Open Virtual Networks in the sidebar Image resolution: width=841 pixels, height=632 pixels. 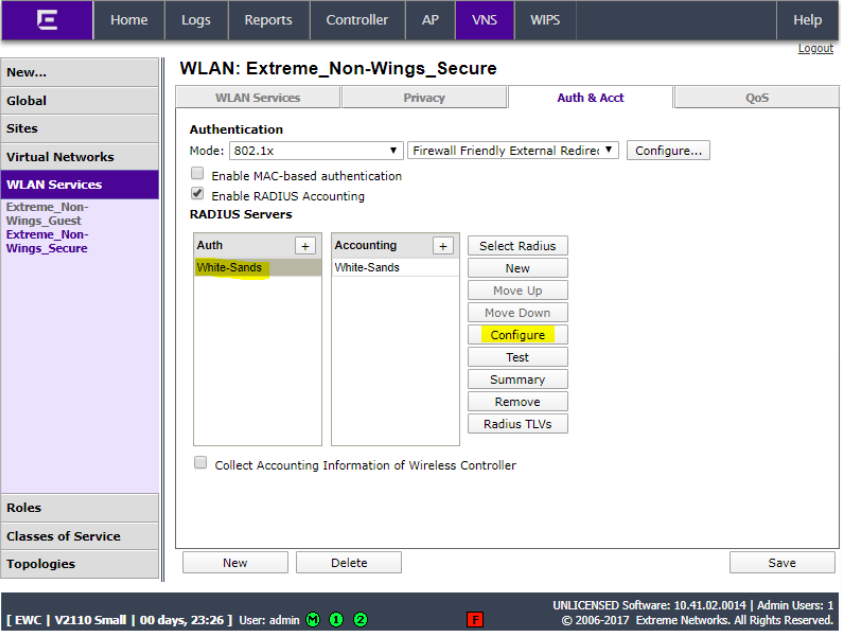pos(79,157)
